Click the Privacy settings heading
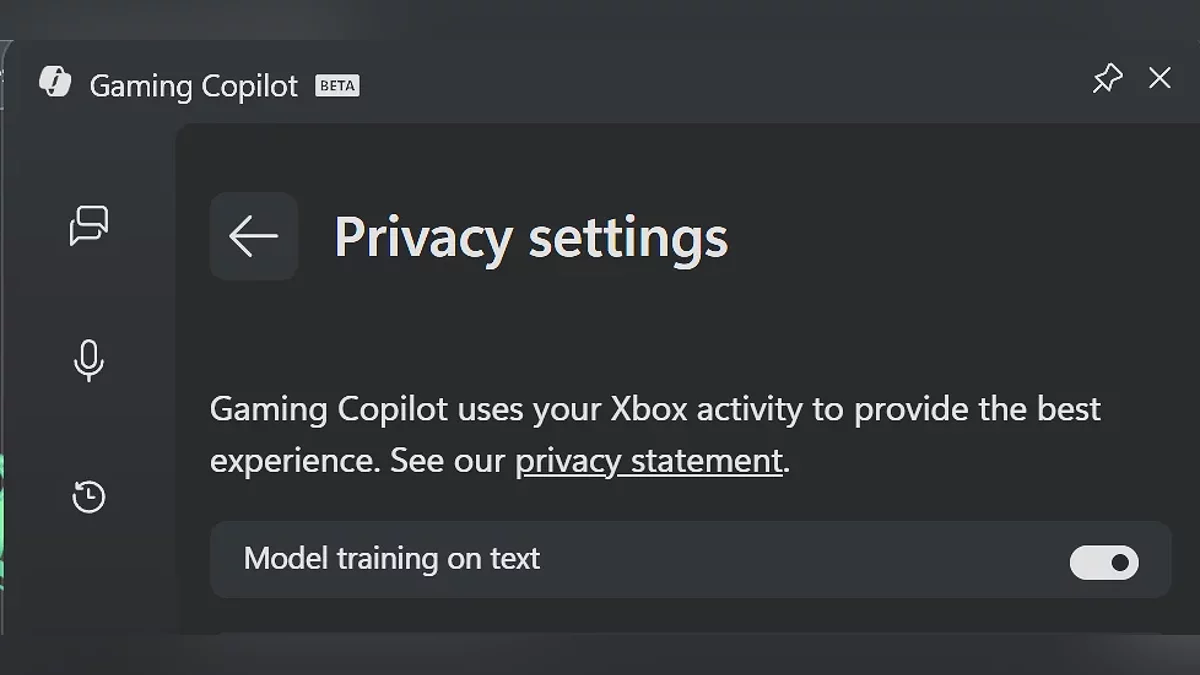This screenshot has width=1200, height=675. [531, 237]
